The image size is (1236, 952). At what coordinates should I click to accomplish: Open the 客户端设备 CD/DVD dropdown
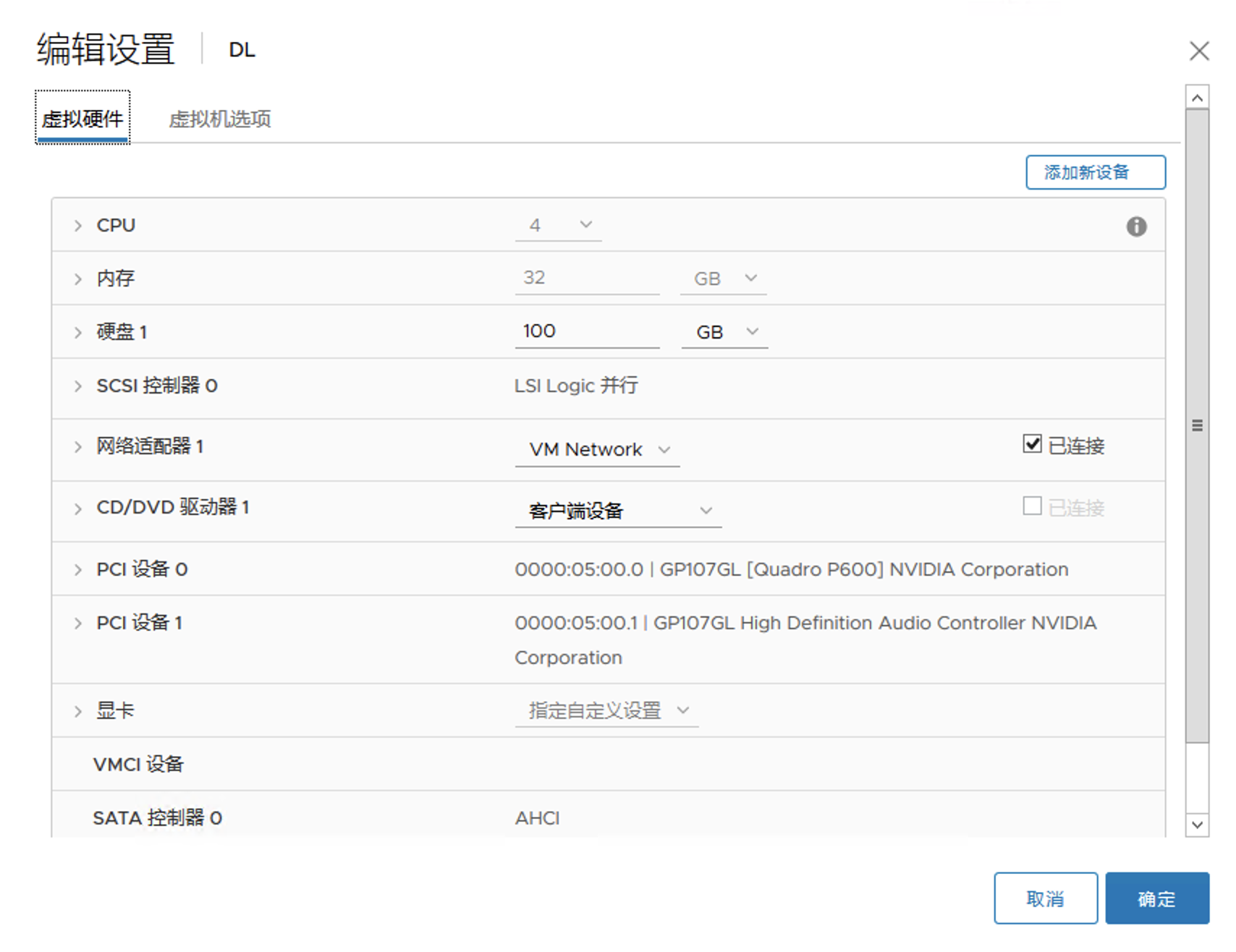619,511
